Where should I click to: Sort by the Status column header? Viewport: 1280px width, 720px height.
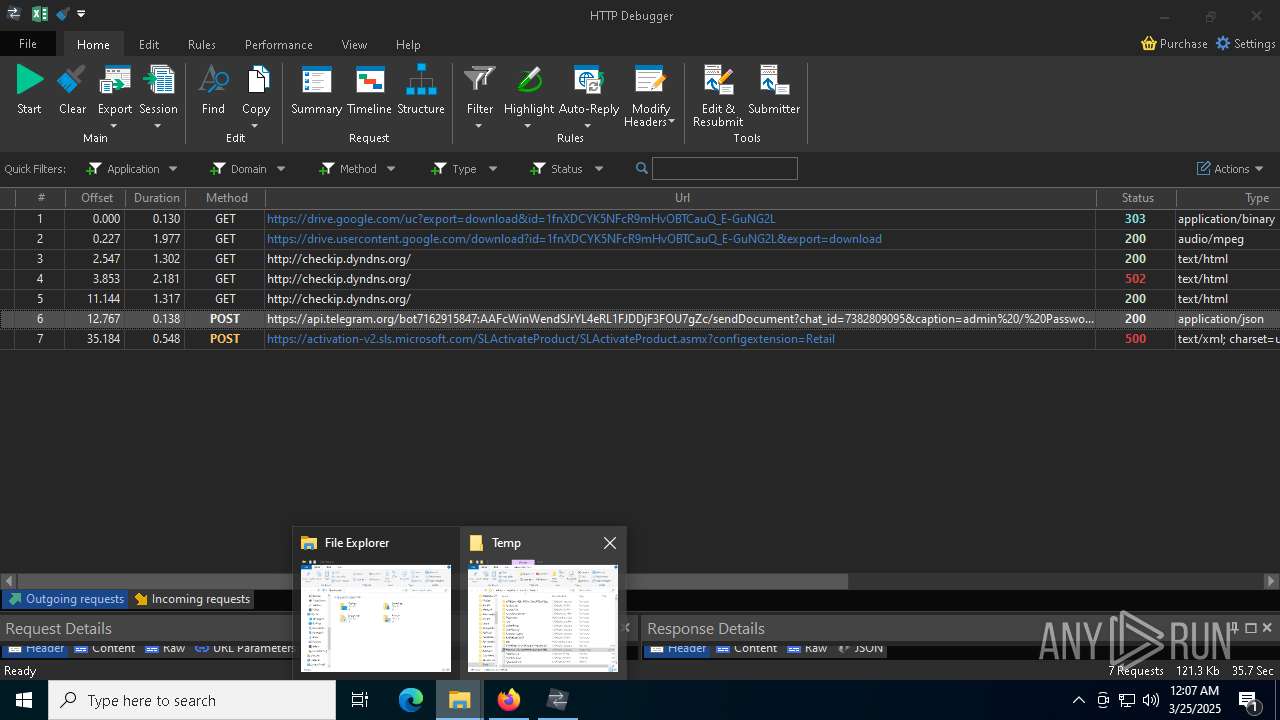1137,198
